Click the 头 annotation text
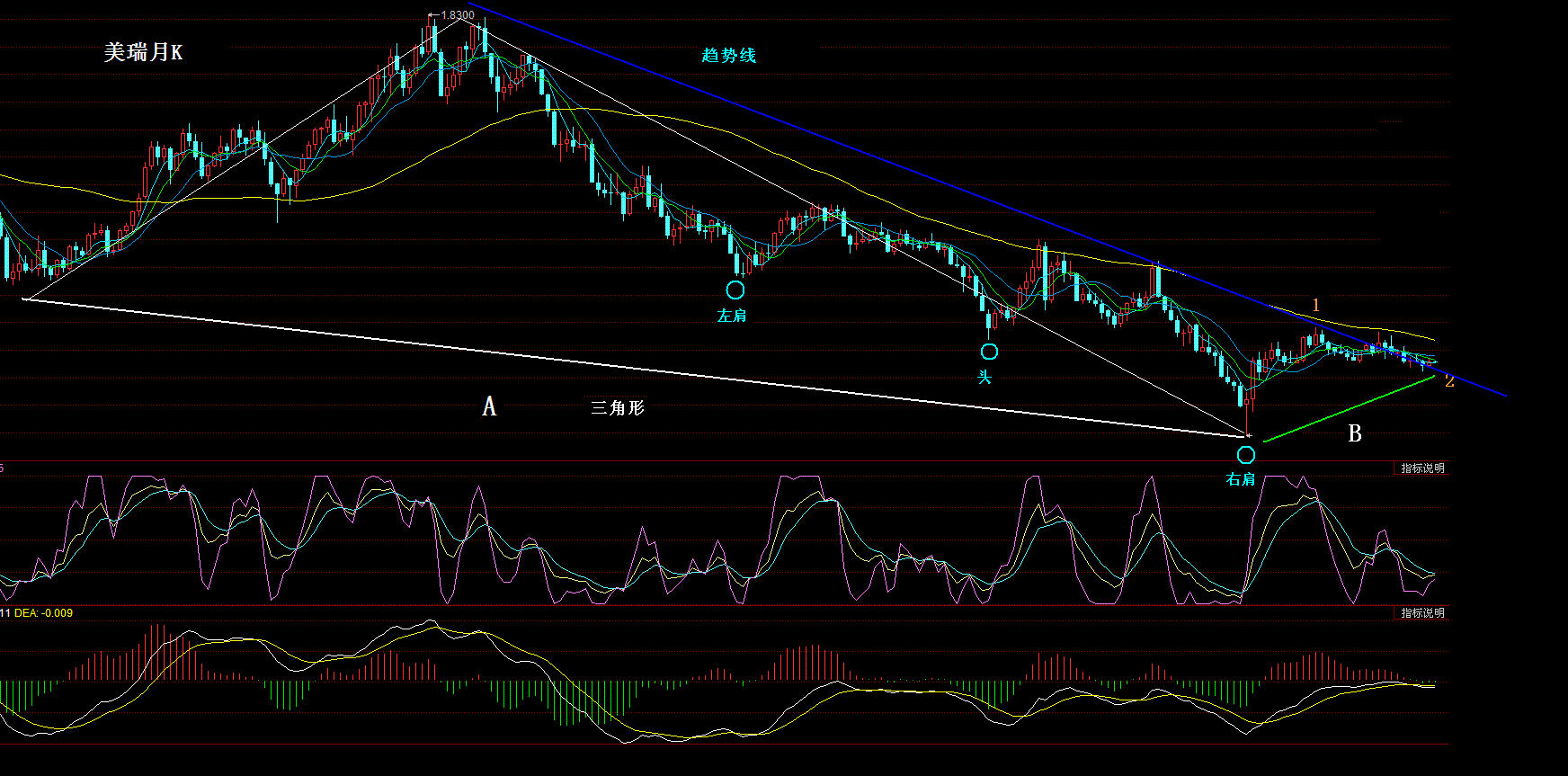The image size is (1568, 776). tap(985, 377)
